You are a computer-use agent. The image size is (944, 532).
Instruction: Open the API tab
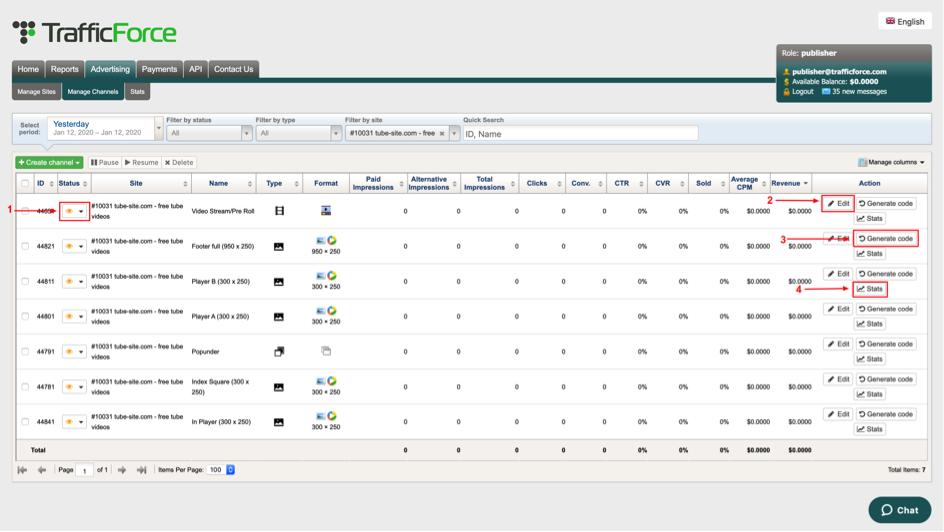click(195, 69)
